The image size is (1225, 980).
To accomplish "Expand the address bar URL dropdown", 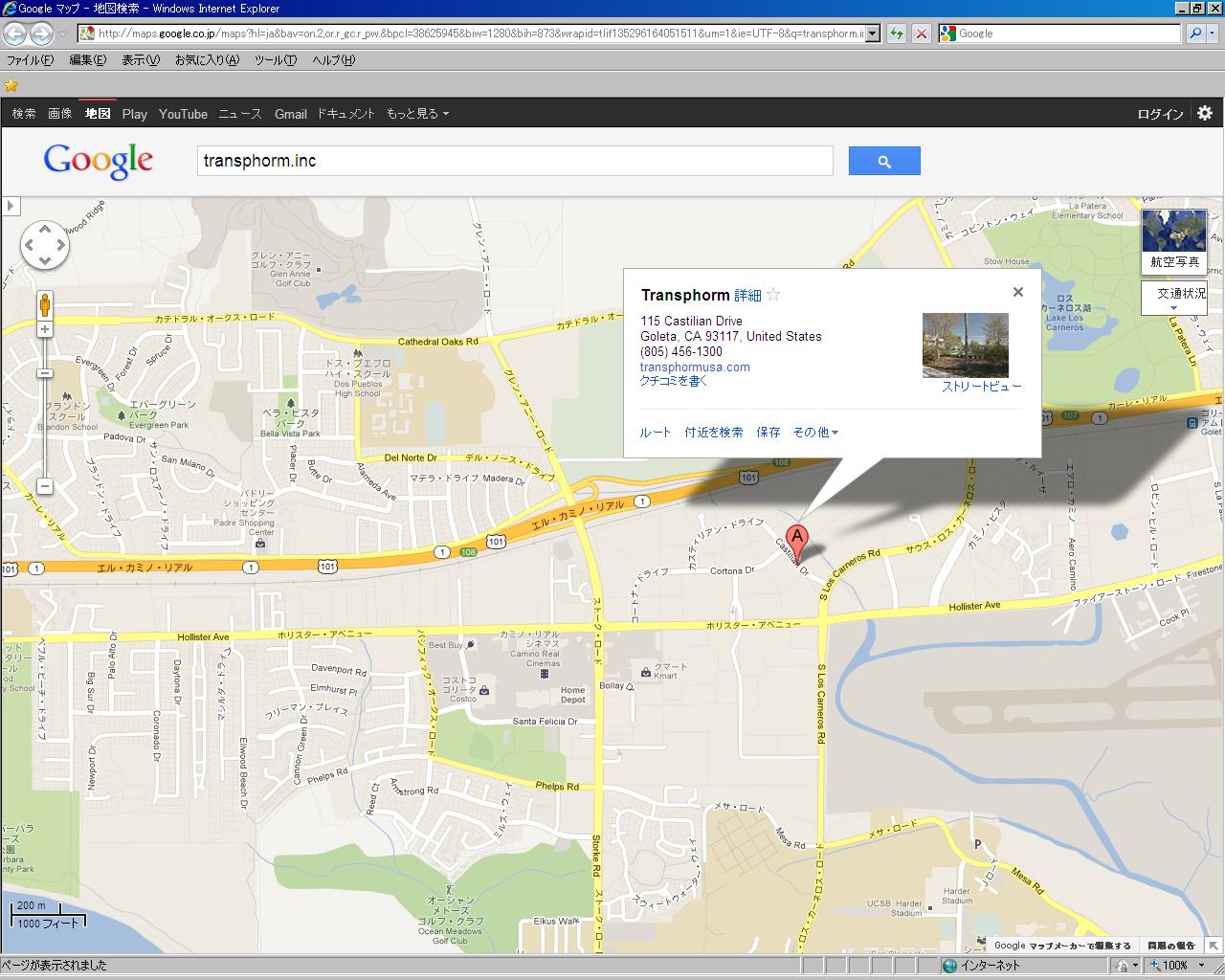I will click(x=873, y=33).
